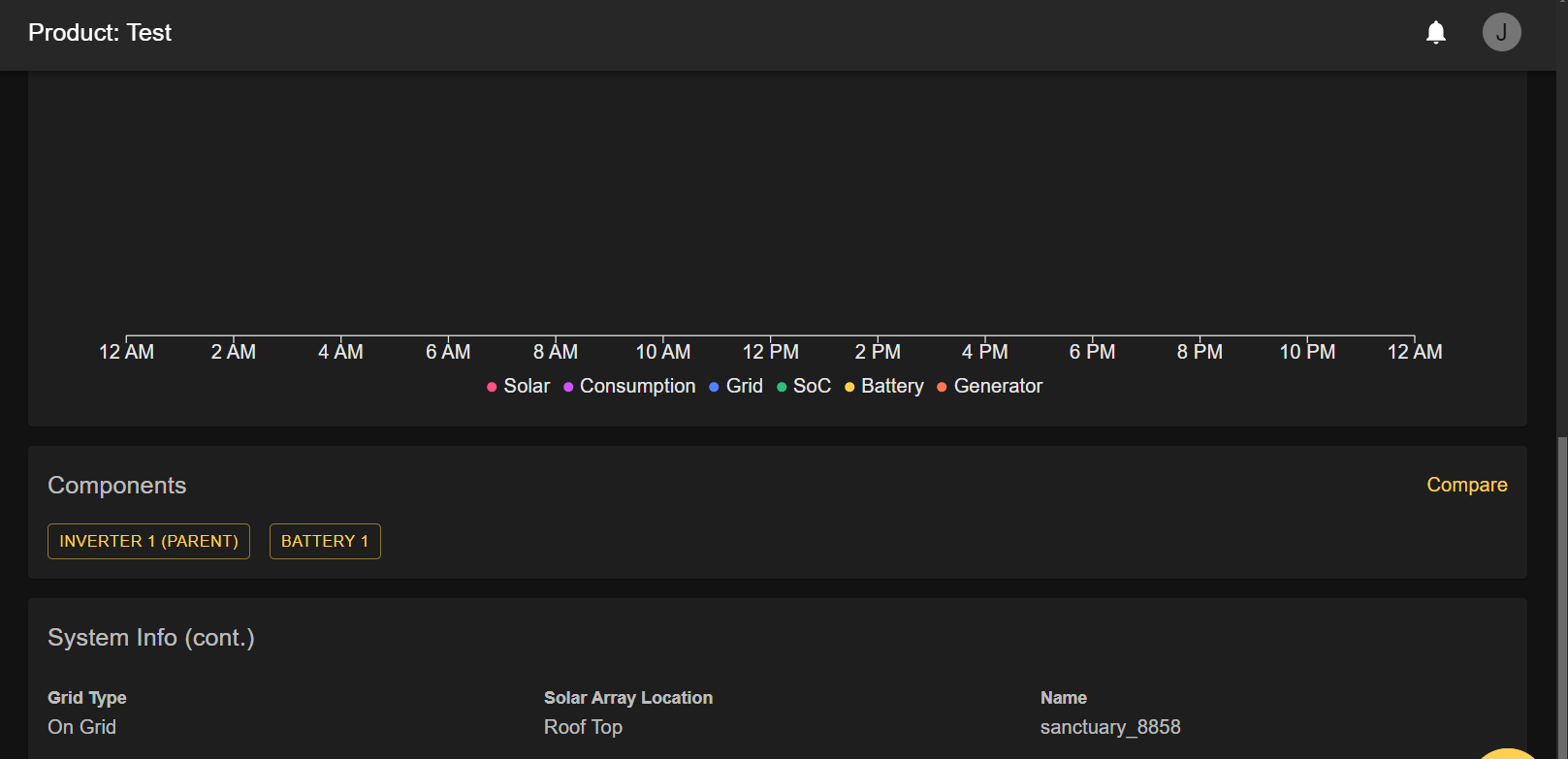Open the J user avatar menu
1568x759 pixels.
(x=1501, y=33)
